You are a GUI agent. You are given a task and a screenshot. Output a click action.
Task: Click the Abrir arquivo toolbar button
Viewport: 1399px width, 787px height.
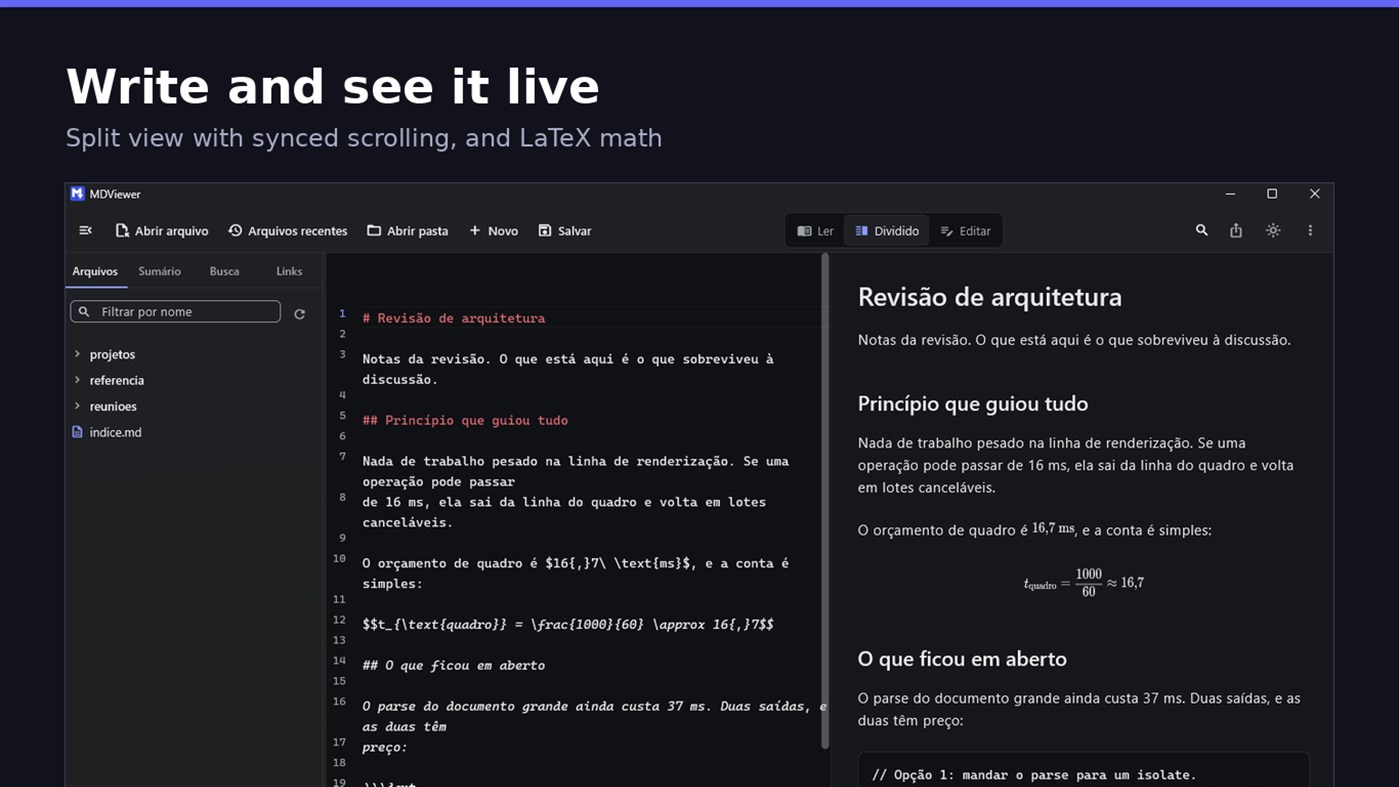click(x=162, y=231)
